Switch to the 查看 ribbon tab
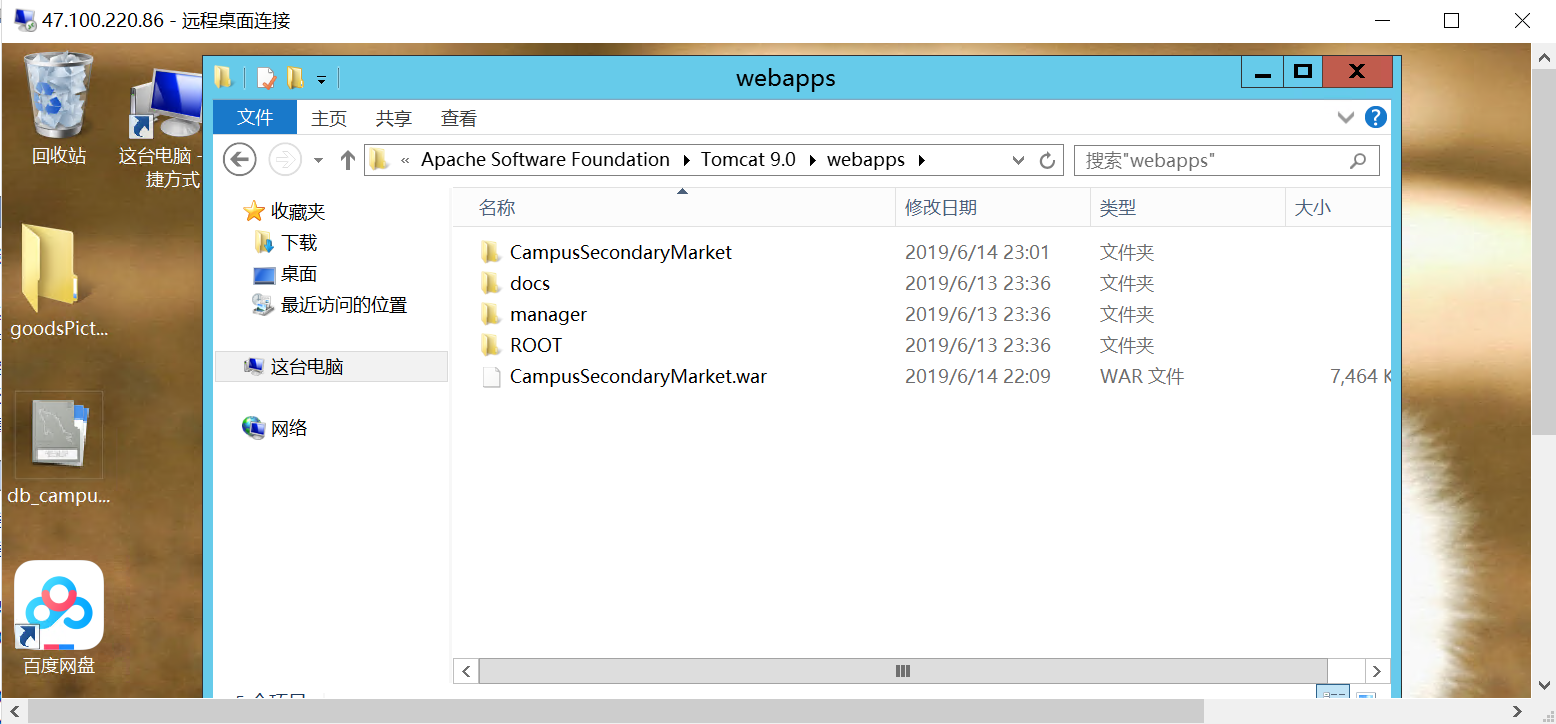Screen dimensions: 1556x724 [459, 118]
